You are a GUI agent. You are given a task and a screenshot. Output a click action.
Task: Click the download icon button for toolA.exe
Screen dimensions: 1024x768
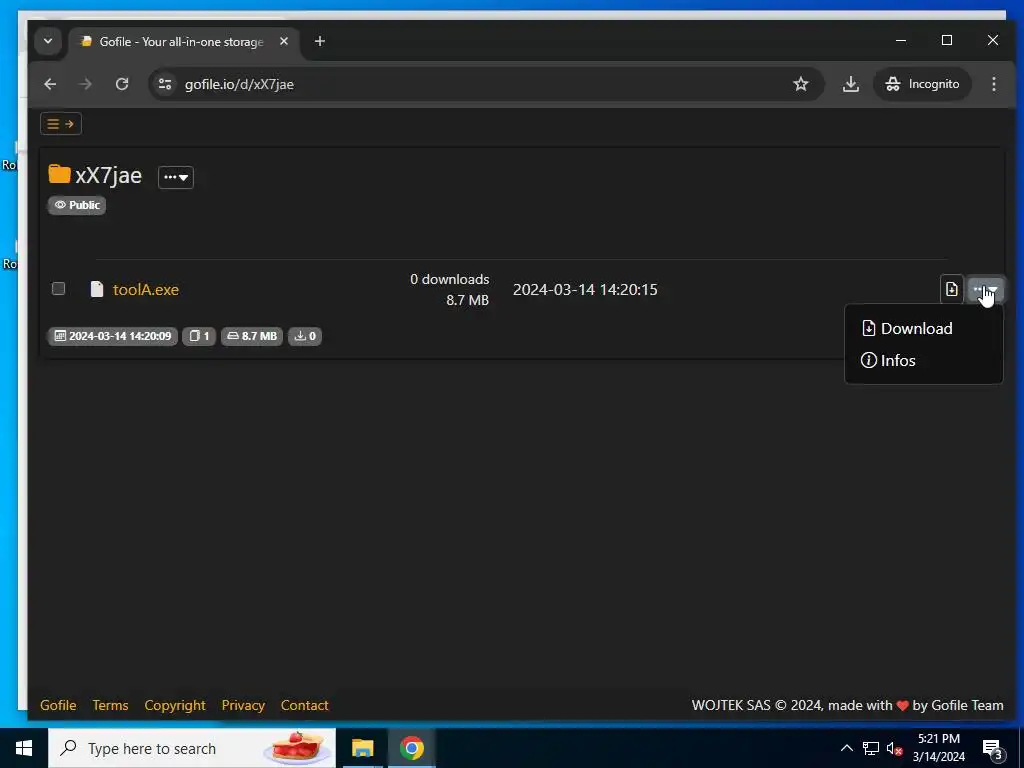952,289
